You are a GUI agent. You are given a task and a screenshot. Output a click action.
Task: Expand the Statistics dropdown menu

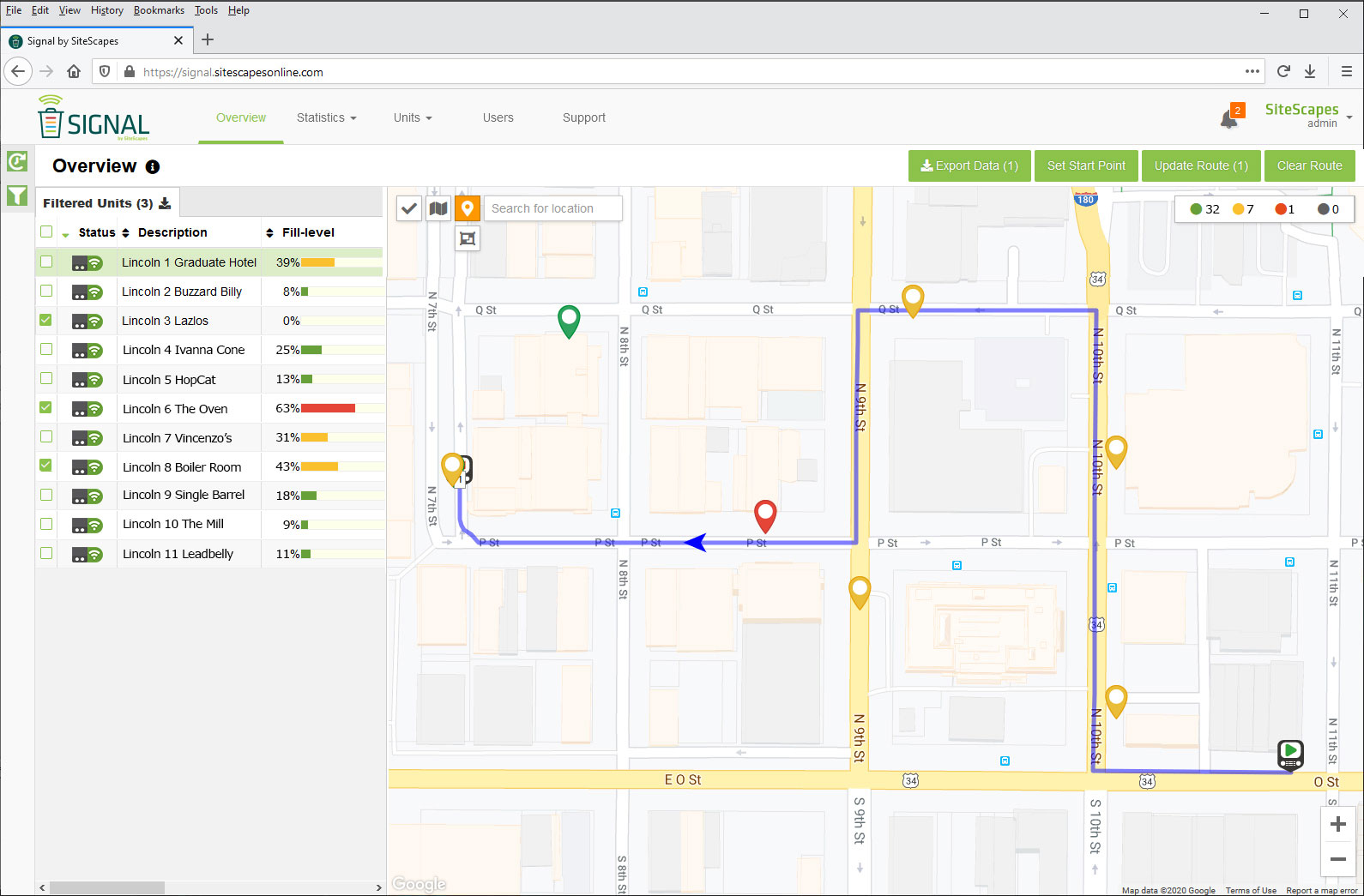tap(326, 117)
